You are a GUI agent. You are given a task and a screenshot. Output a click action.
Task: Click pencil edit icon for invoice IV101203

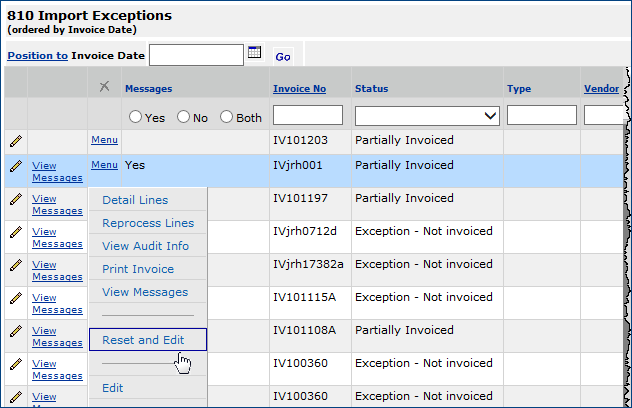pyautogui.click(x=16, y=141)
